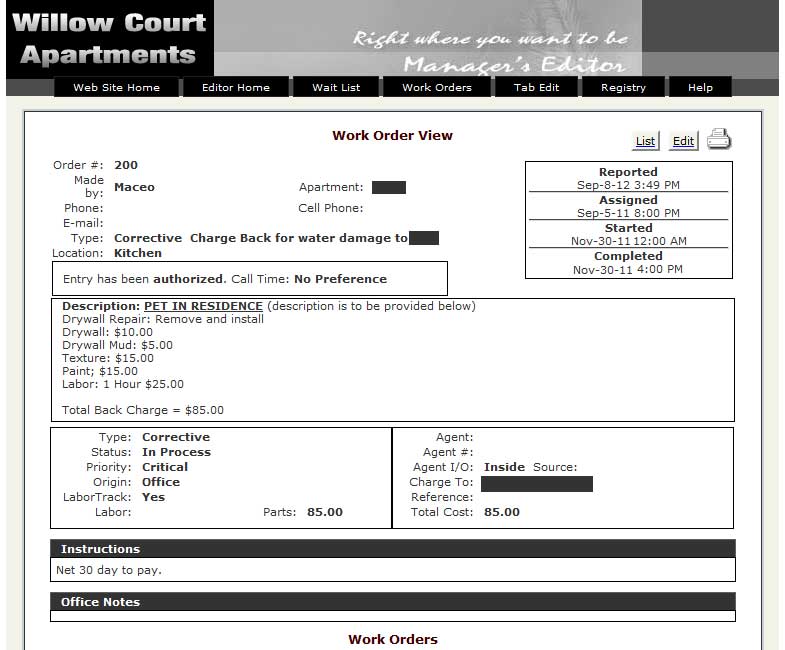This screenshot has width=785, height=650.
Task: Open the Tab Edit menu item
Action: point(537,88)
